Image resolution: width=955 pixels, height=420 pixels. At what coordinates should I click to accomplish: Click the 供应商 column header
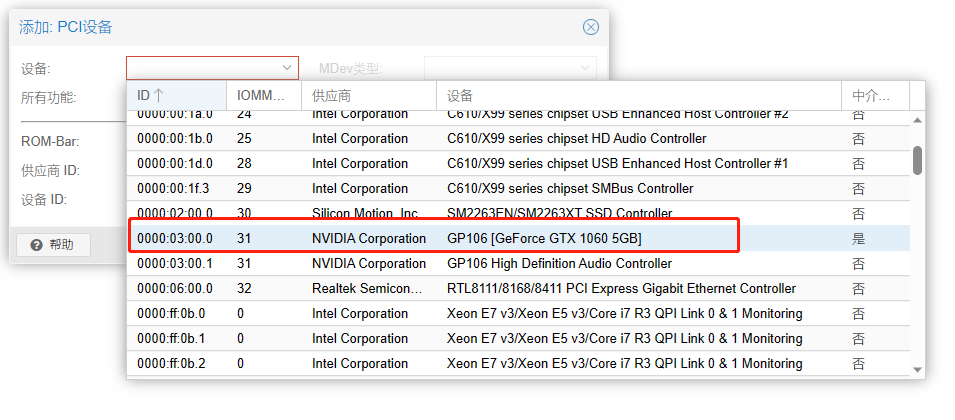click(369, 95)
